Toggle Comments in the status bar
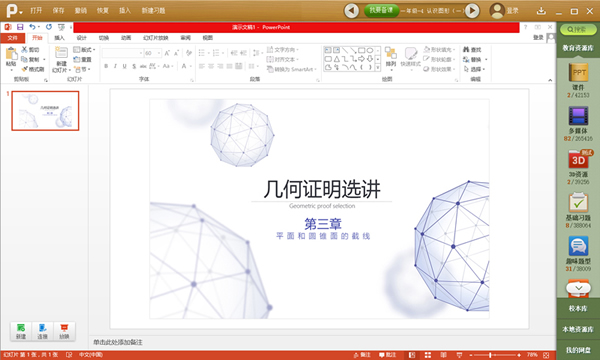600x360 pixels. [387, 355]
